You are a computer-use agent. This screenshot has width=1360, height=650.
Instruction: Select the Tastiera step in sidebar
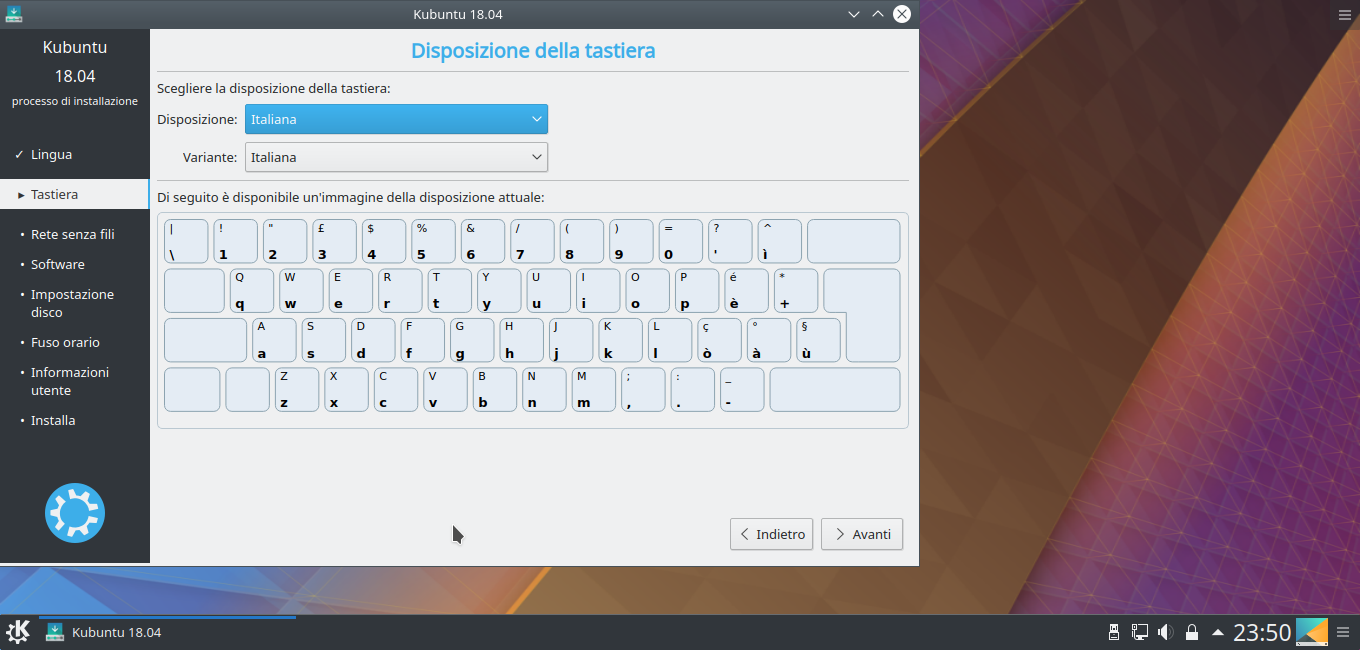pos(75,194)
